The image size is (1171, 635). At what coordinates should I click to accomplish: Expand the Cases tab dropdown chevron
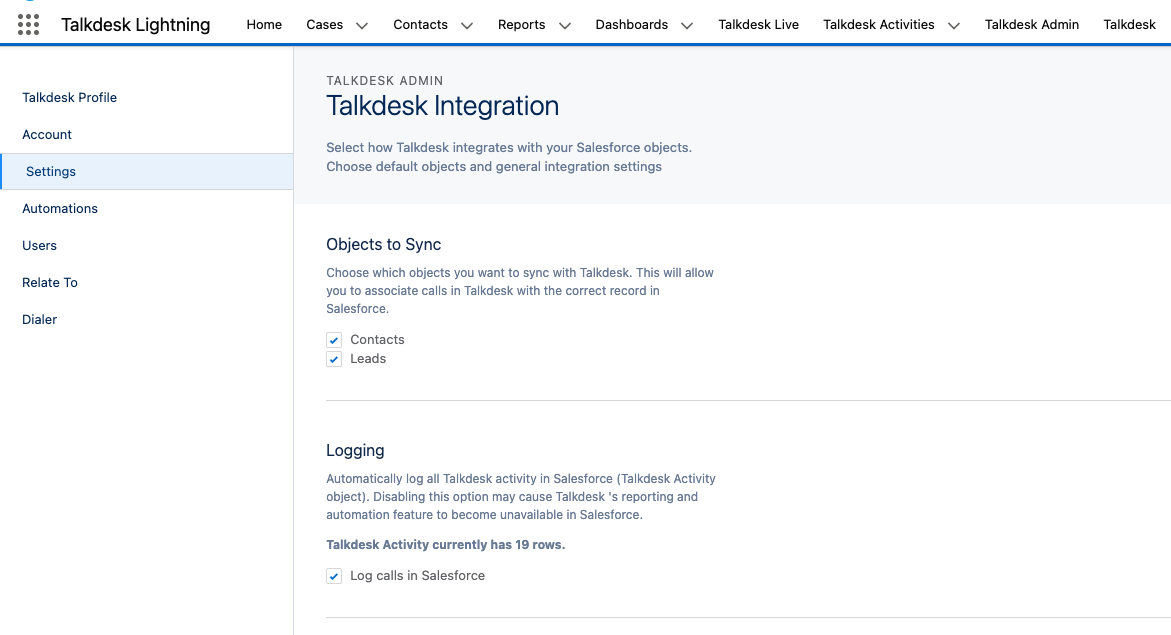point(362,25)
